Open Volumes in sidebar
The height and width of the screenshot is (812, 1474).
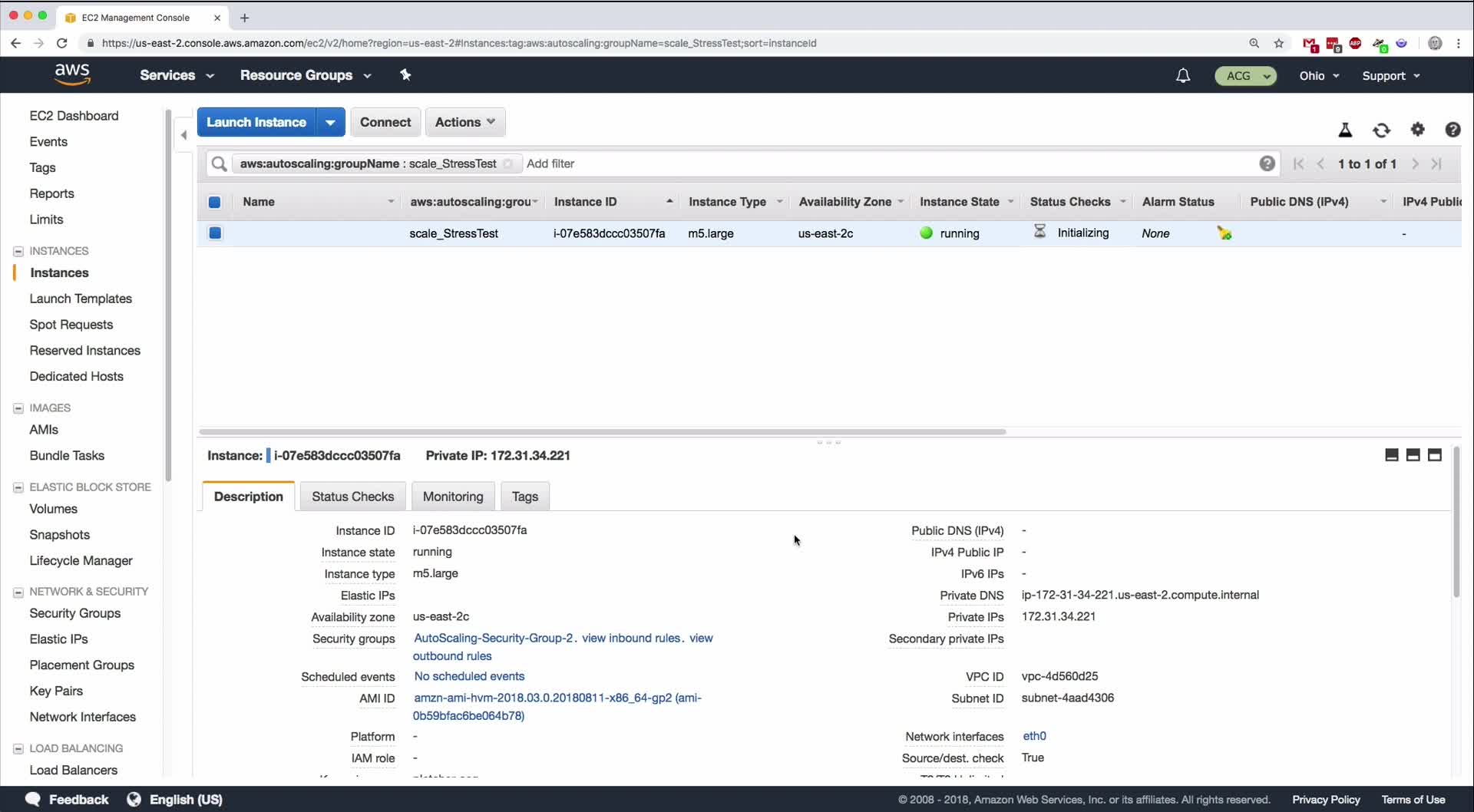point(53,509)
